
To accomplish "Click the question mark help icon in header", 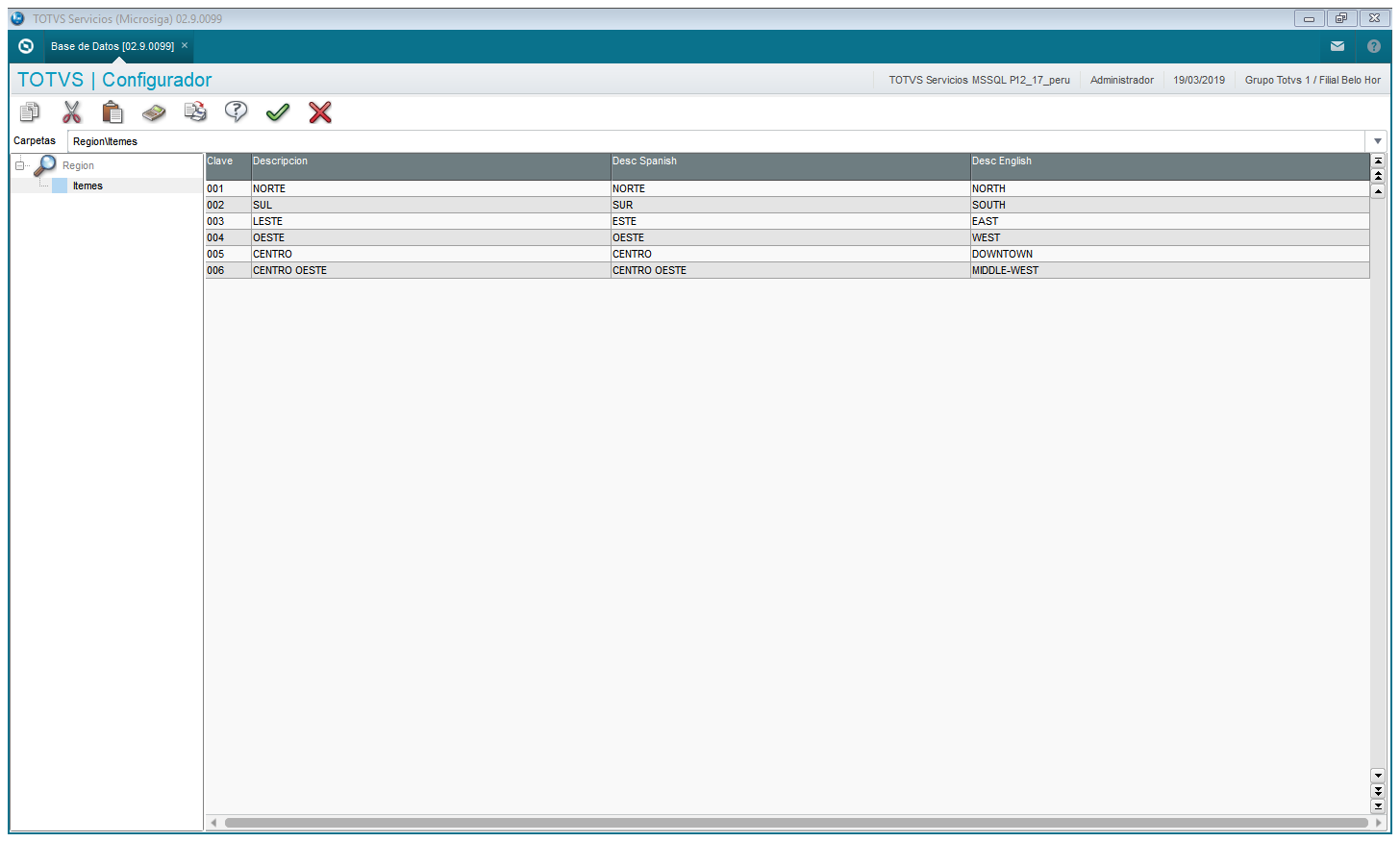I will point(1374,46).
